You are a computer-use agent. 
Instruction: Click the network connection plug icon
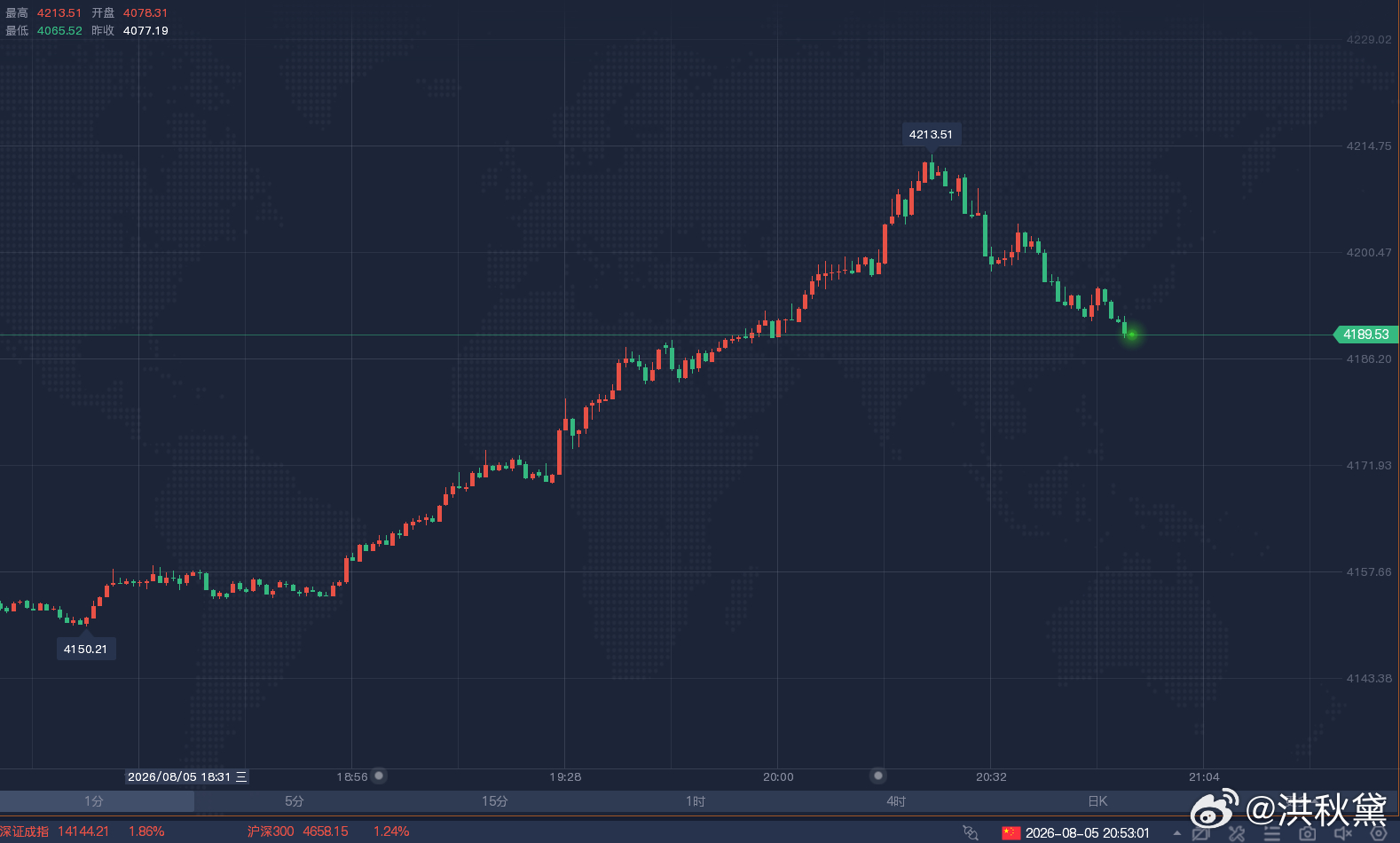tap(971, 832)
